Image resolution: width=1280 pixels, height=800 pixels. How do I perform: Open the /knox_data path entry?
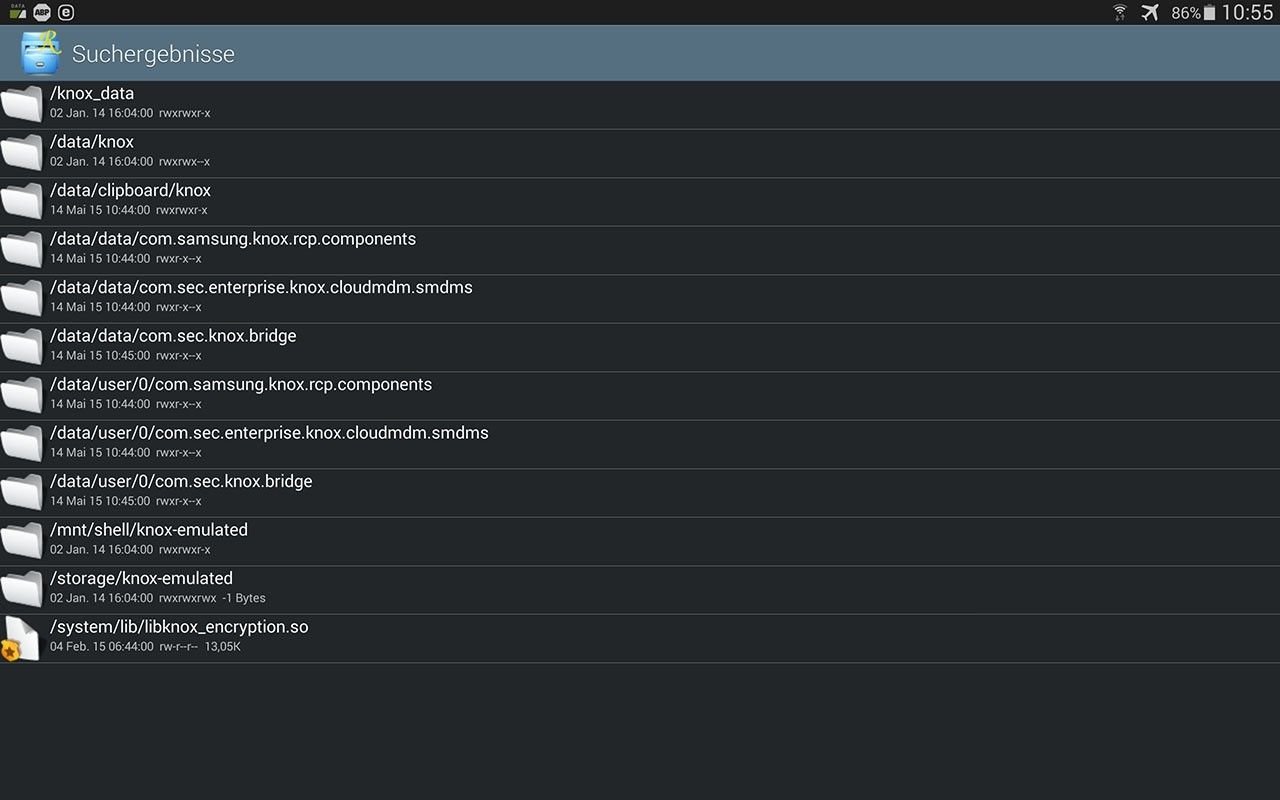coord(92,93)
